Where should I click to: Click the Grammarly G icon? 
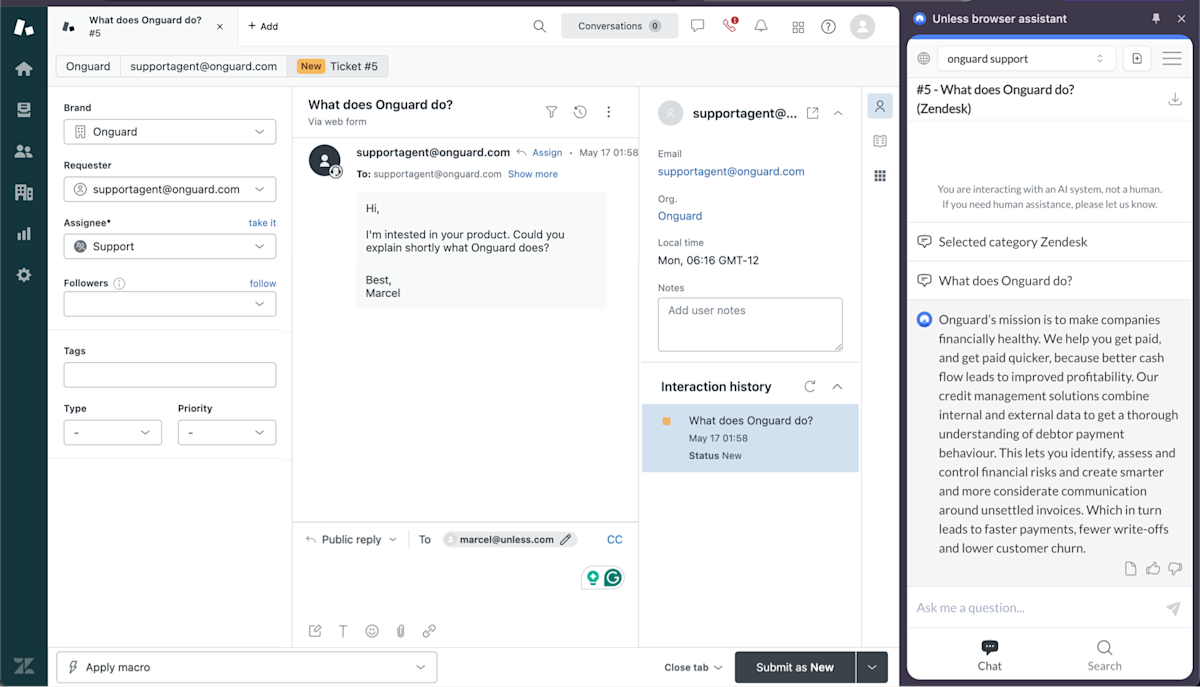point(613,578)
